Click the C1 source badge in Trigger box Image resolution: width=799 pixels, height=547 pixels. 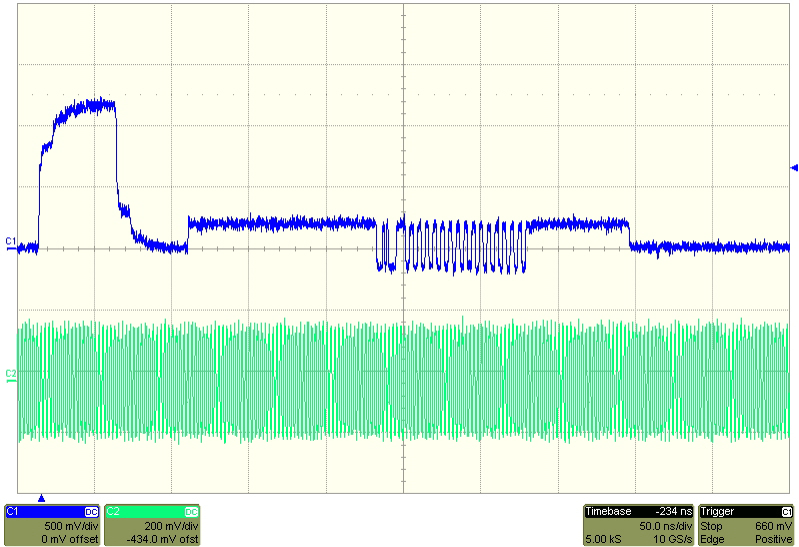[787, 511]
